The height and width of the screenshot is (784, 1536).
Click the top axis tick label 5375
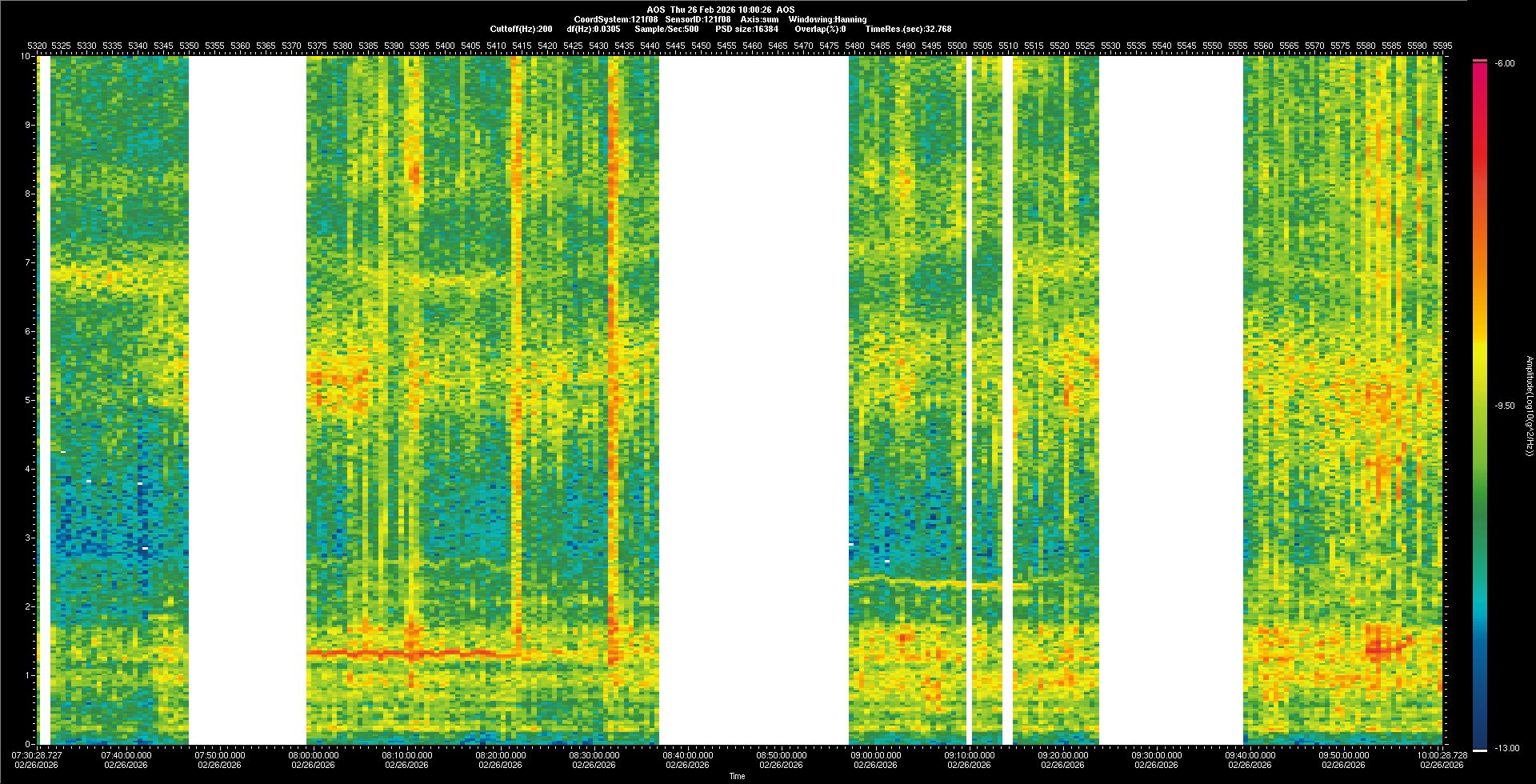click(x=318, y=46)
